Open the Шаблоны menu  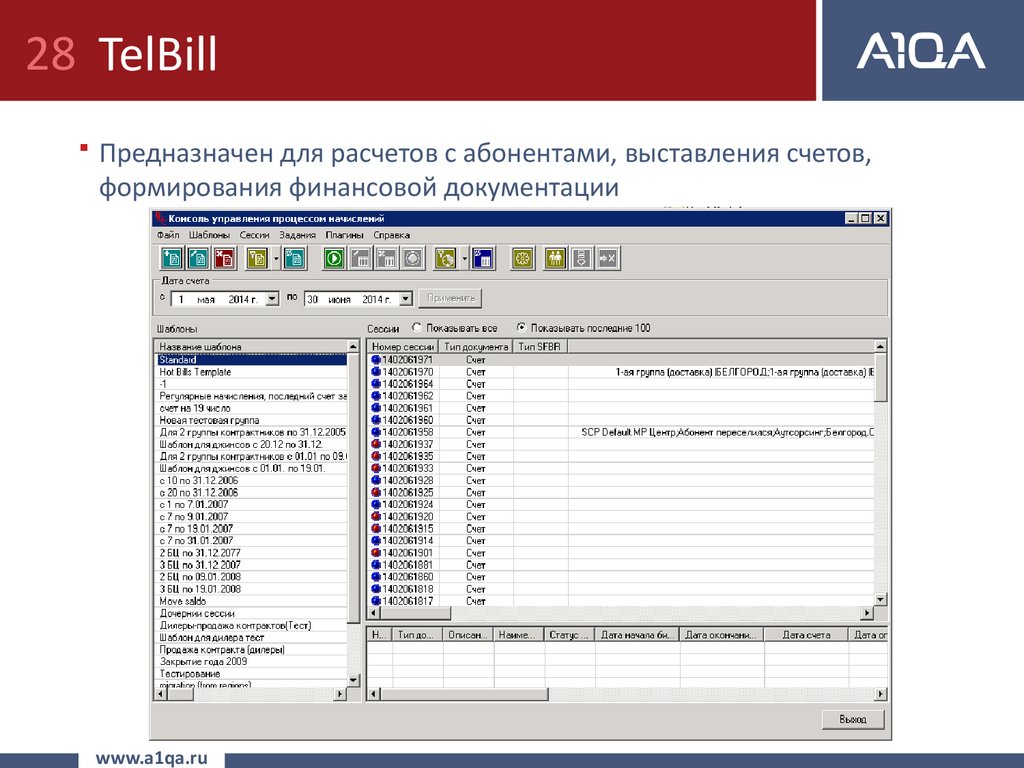click(209, 235)
